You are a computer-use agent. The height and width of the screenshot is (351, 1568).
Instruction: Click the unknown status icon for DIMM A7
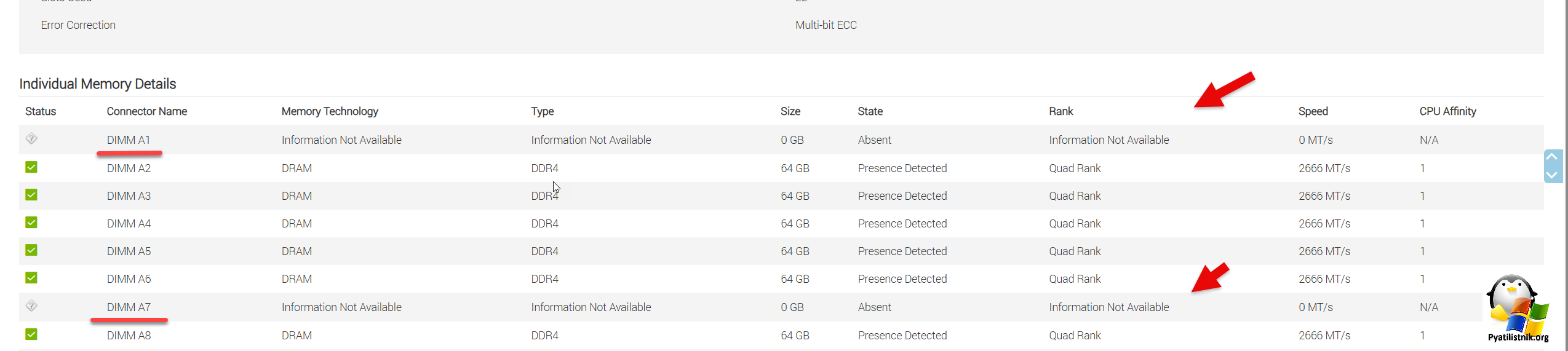31,306
